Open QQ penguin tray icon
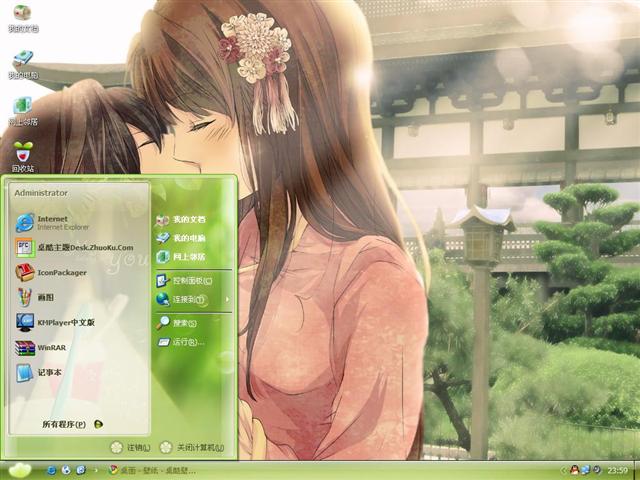The height and width of the screenshot is (480, 640). (574, 471)
